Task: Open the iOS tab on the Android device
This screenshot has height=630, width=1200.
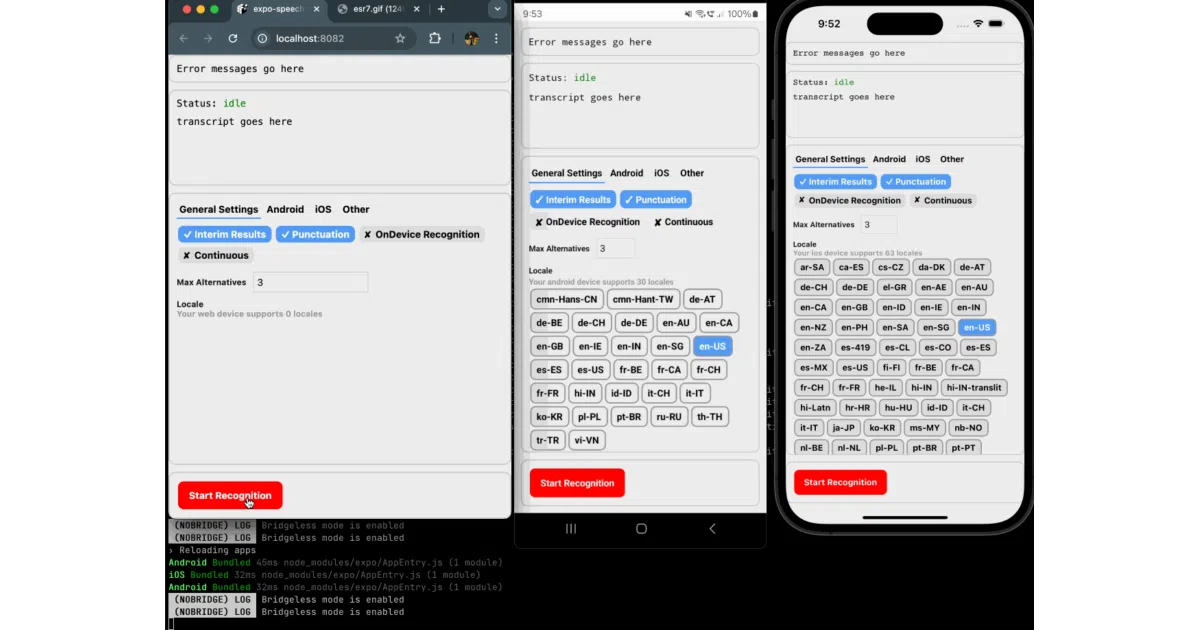Action: (661, 173)
